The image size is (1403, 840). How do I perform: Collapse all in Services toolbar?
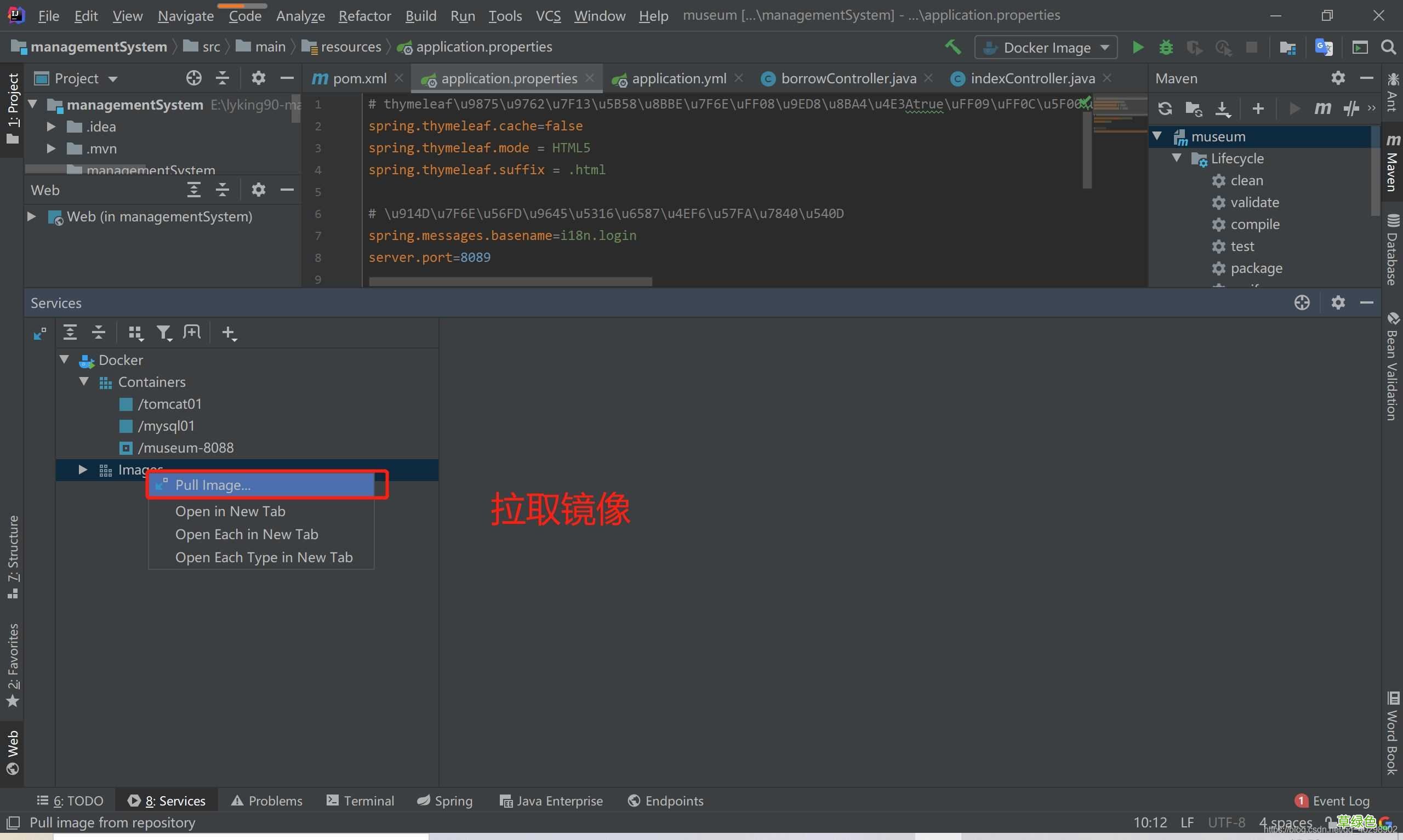pos(99,332)
